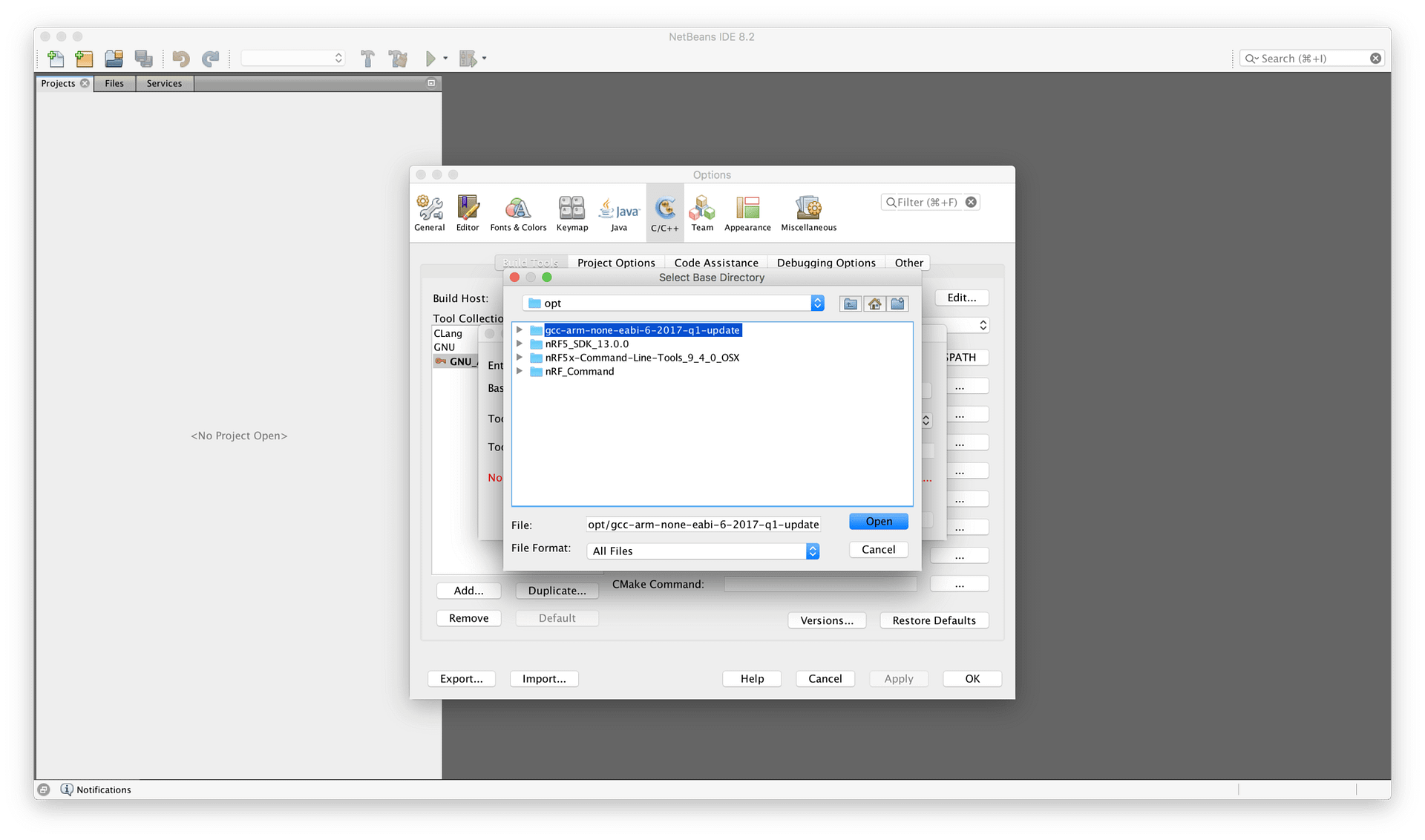1425x840 pixels.
Task: Expand the nRF_Command folder
Action: [520, 371]
